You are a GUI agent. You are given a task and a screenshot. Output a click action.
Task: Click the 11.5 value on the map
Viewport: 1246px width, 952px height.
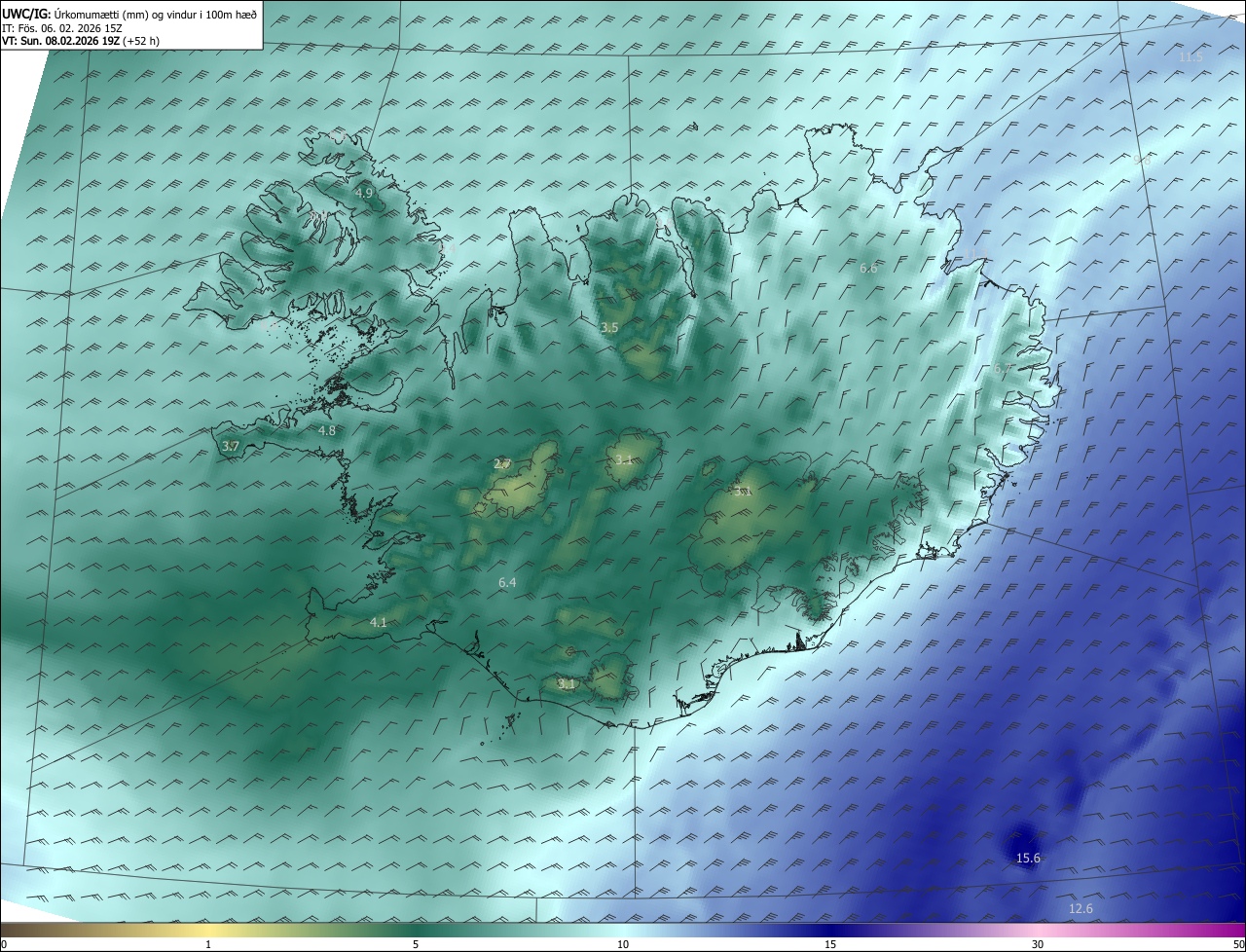click(1191, 57)
